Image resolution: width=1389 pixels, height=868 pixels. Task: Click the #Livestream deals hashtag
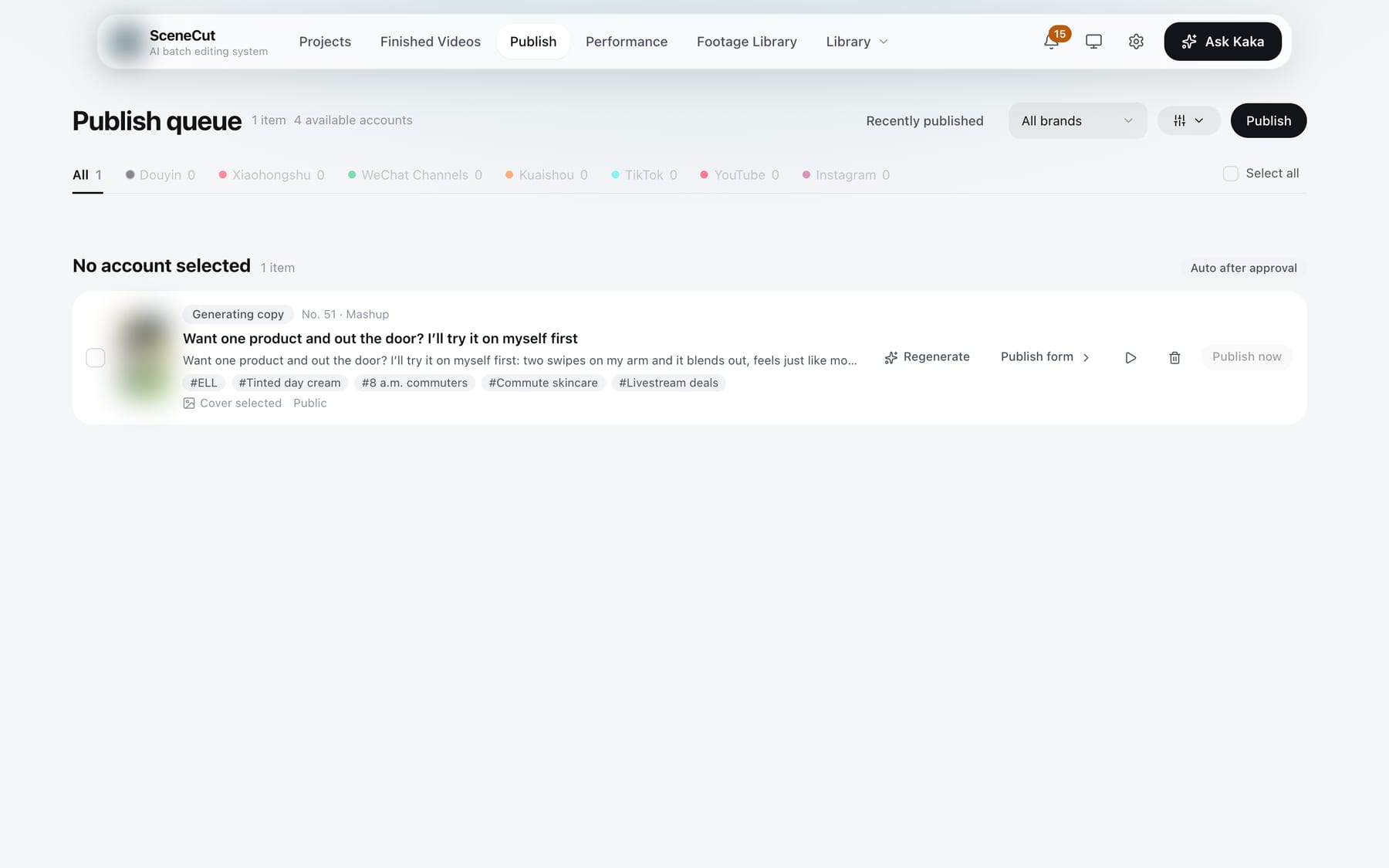pos(668,383)
